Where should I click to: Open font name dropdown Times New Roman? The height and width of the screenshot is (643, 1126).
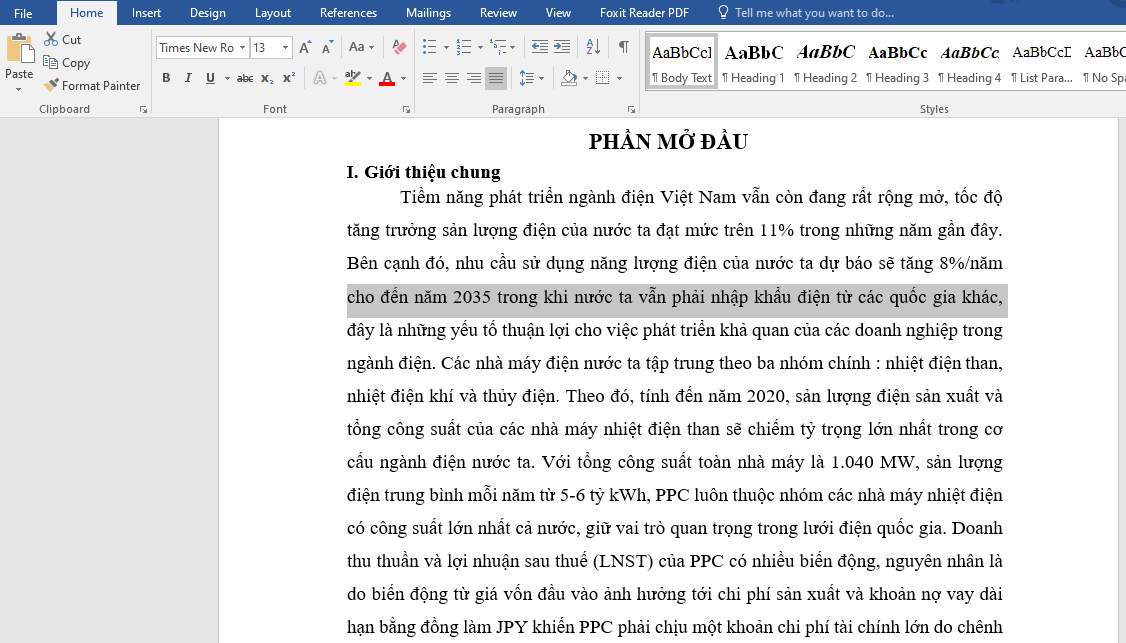click(243, 47)
